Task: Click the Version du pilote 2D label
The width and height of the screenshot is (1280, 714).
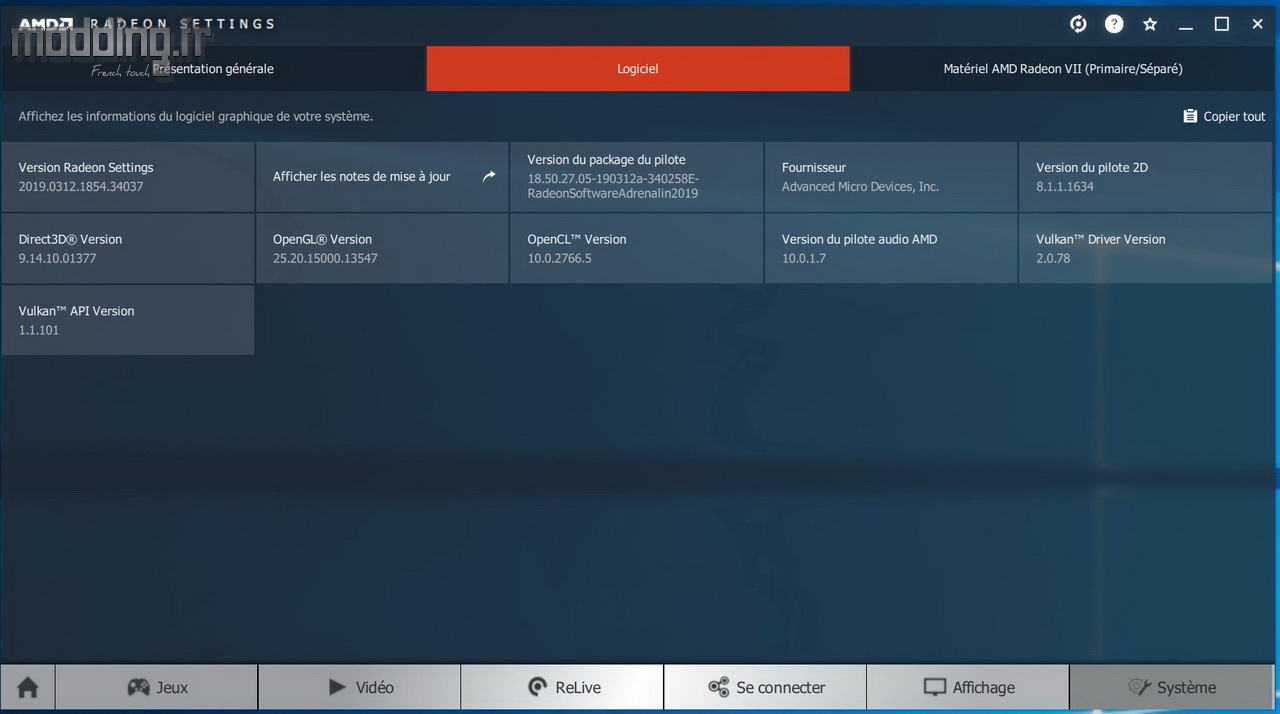Action: (x=1092, y=167)
